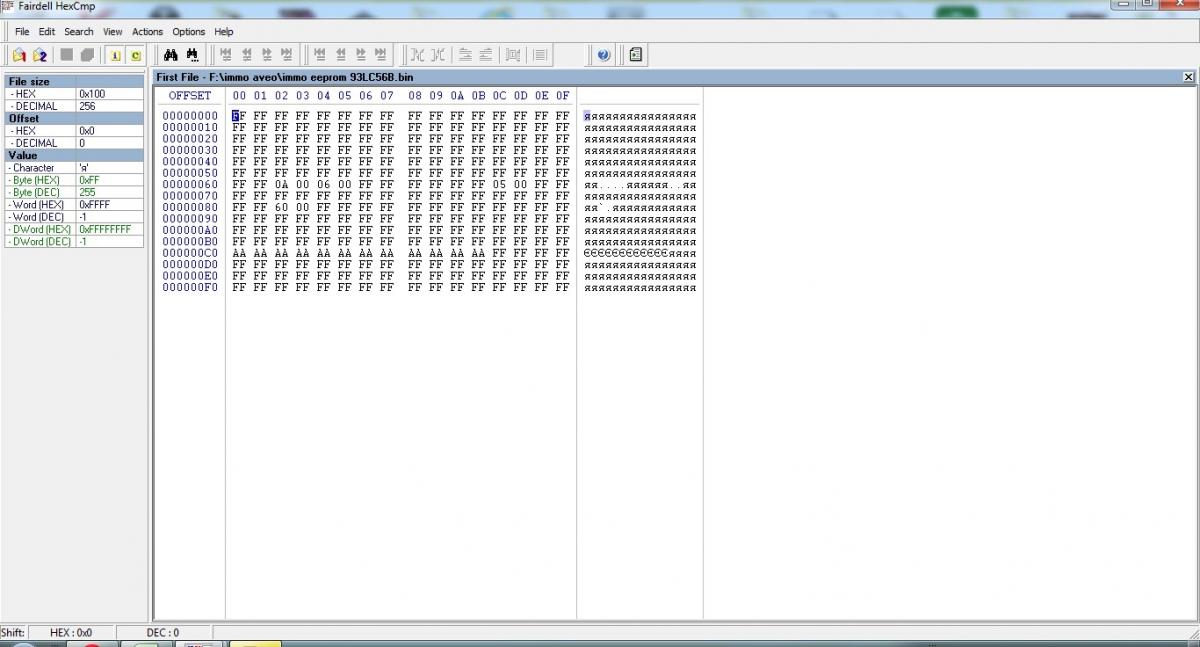
Task: Open second file toolbar icon
Action: [x=40, y=55]
